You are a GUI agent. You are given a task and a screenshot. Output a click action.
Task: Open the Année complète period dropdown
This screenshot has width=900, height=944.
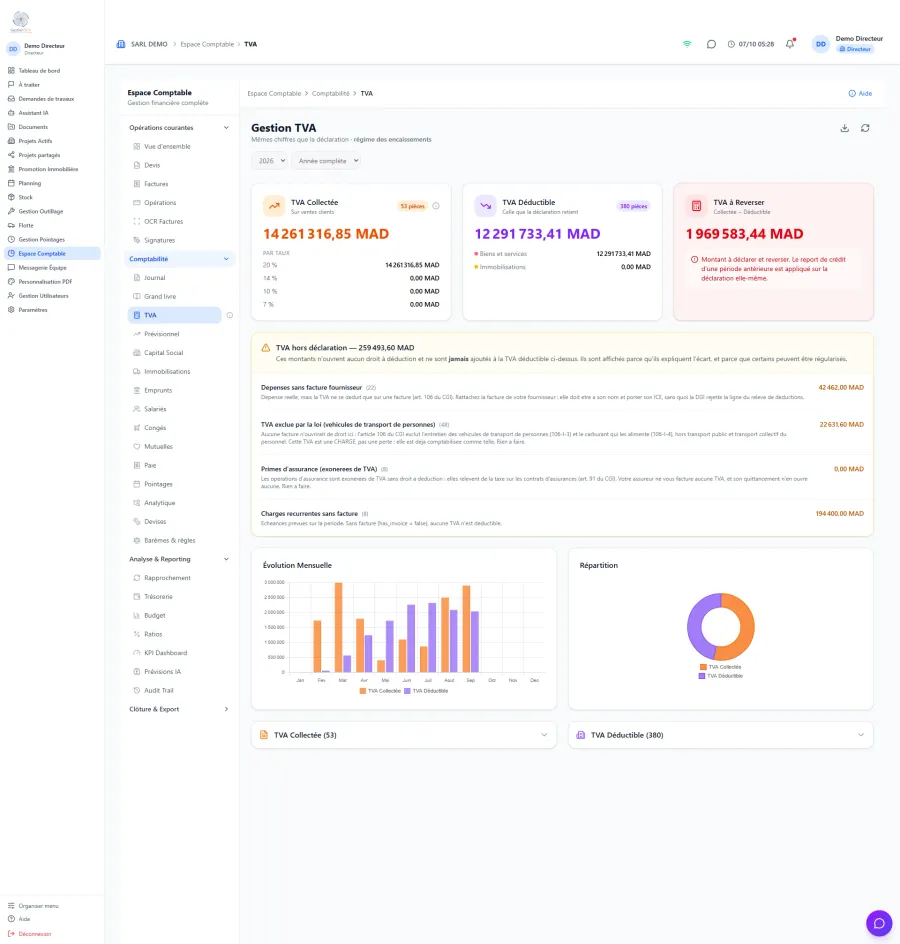326,161
